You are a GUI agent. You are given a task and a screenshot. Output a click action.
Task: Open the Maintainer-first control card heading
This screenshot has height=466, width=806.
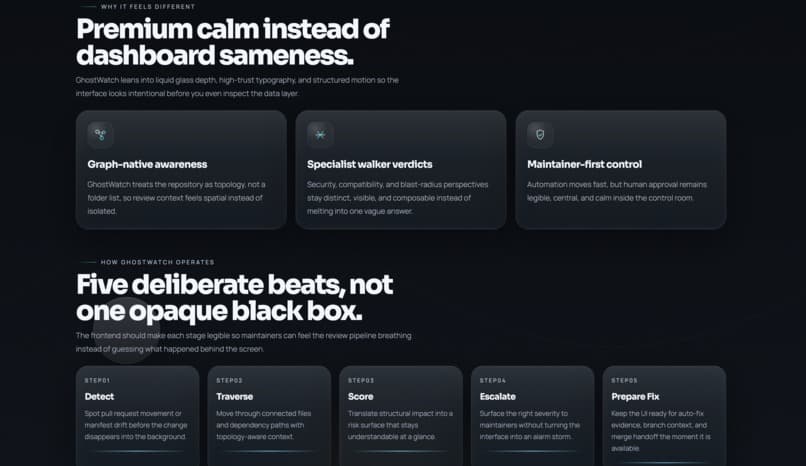[x=584, y=164]
